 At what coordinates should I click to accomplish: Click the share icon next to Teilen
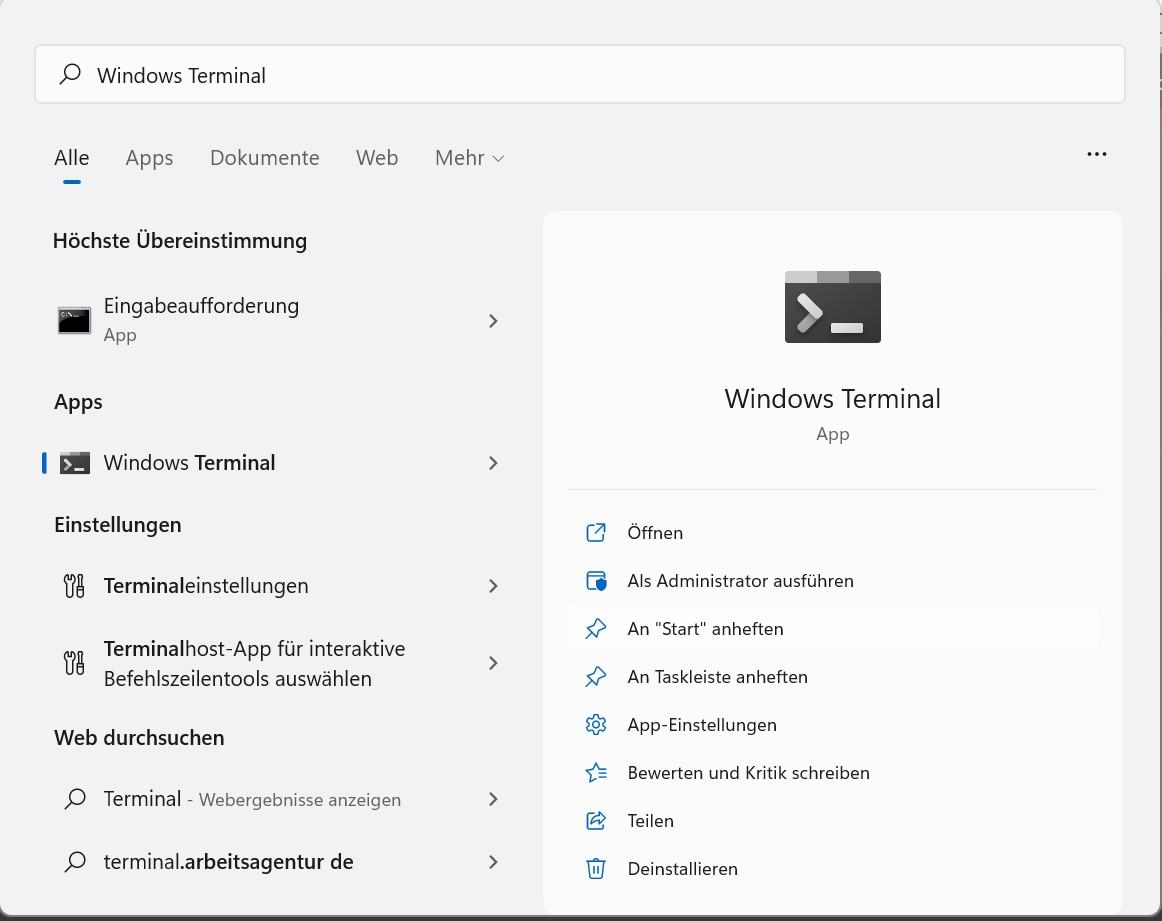tap(596, 821)
